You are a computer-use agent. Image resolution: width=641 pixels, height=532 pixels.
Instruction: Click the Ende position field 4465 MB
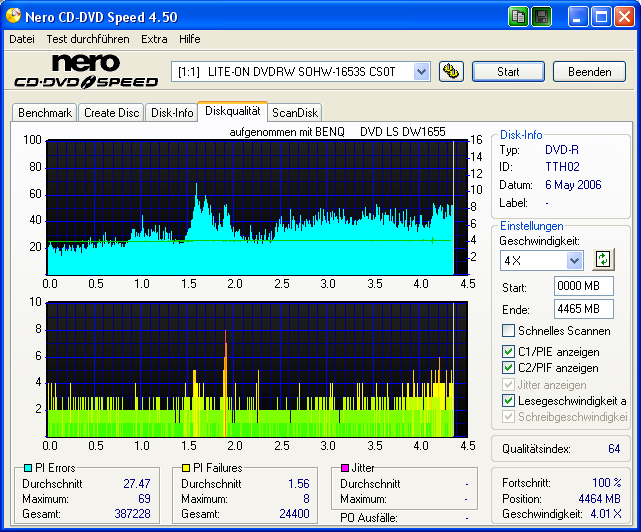[584, 309]
